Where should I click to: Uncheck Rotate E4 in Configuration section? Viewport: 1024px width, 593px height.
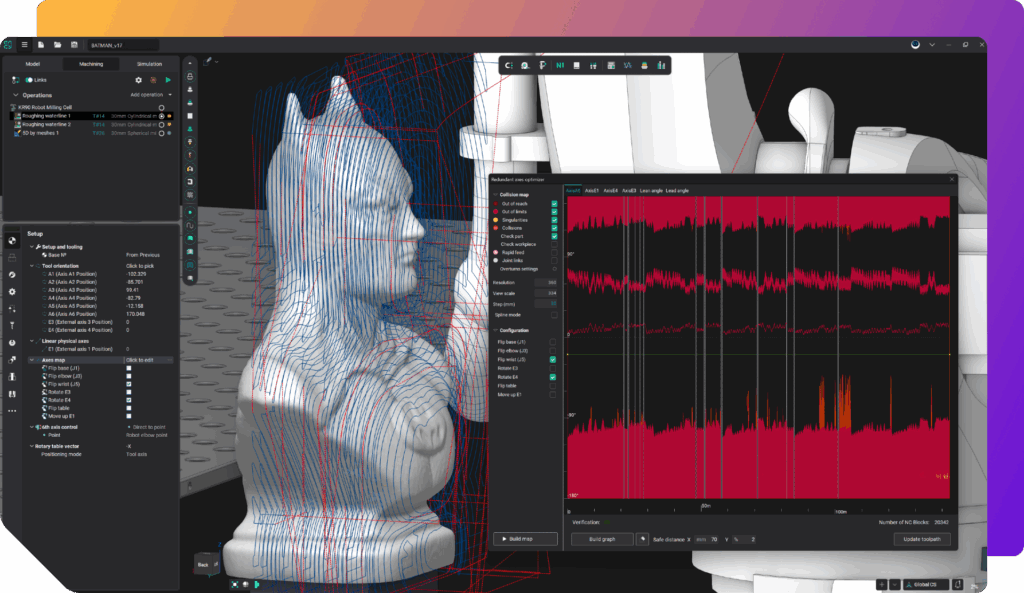pos(554,377)
